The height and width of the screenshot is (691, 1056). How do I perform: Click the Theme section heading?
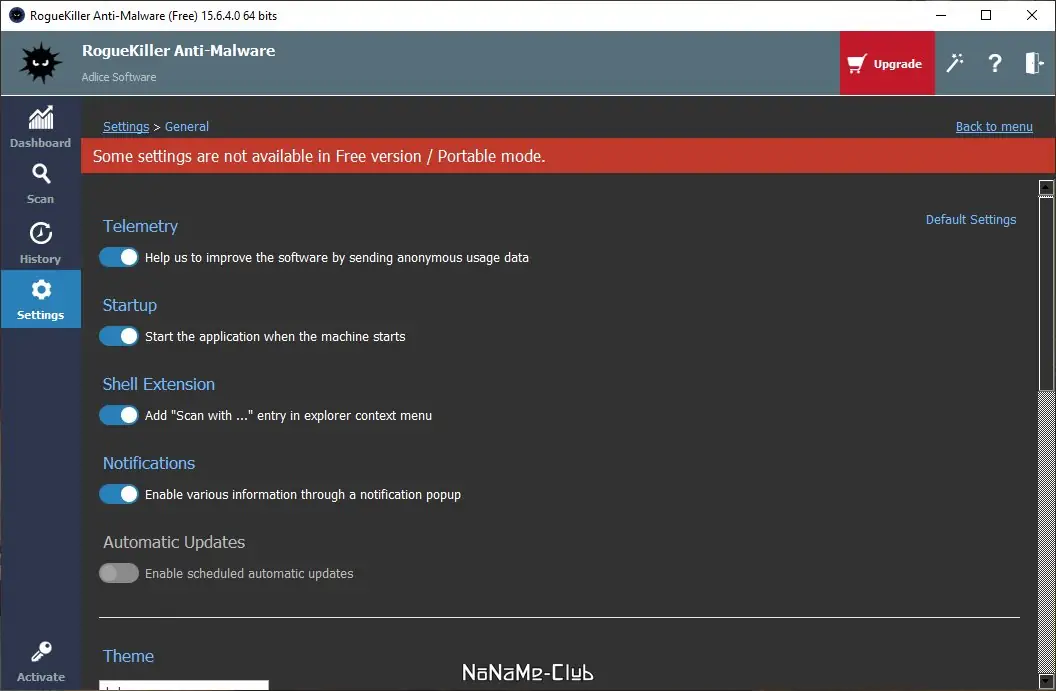pos(128,656)
